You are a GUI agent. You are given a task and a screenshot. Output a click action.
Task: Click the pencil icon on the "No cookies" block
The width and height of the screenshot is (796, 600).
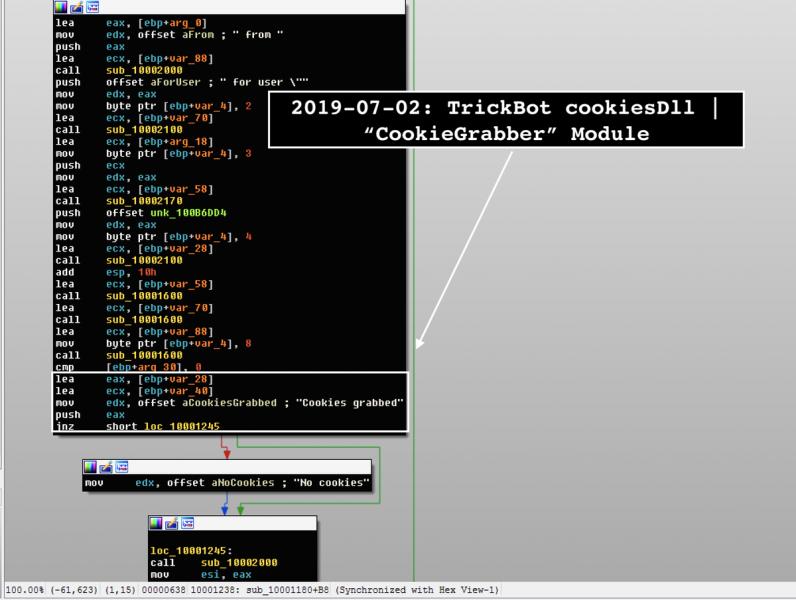coord(106,467)
